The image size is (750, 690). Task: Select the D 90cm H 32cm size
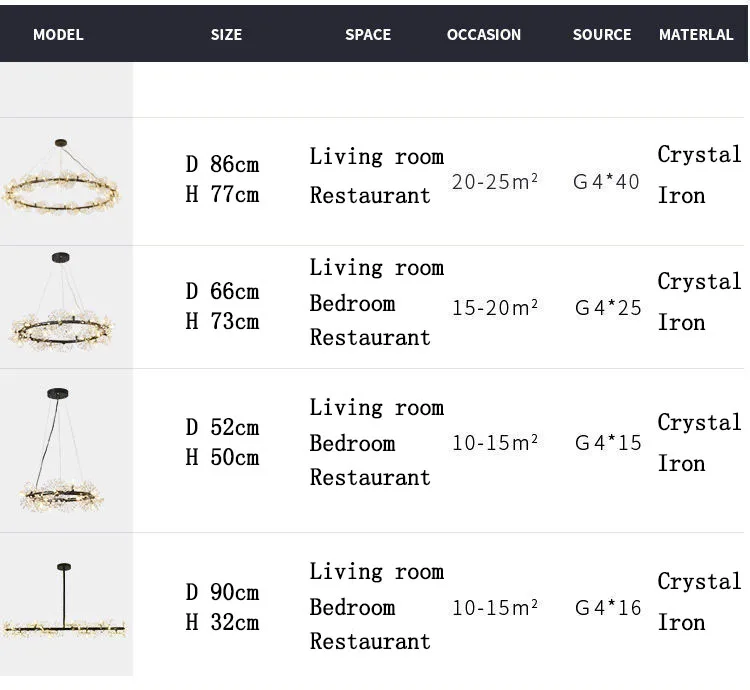click(222, 607)
